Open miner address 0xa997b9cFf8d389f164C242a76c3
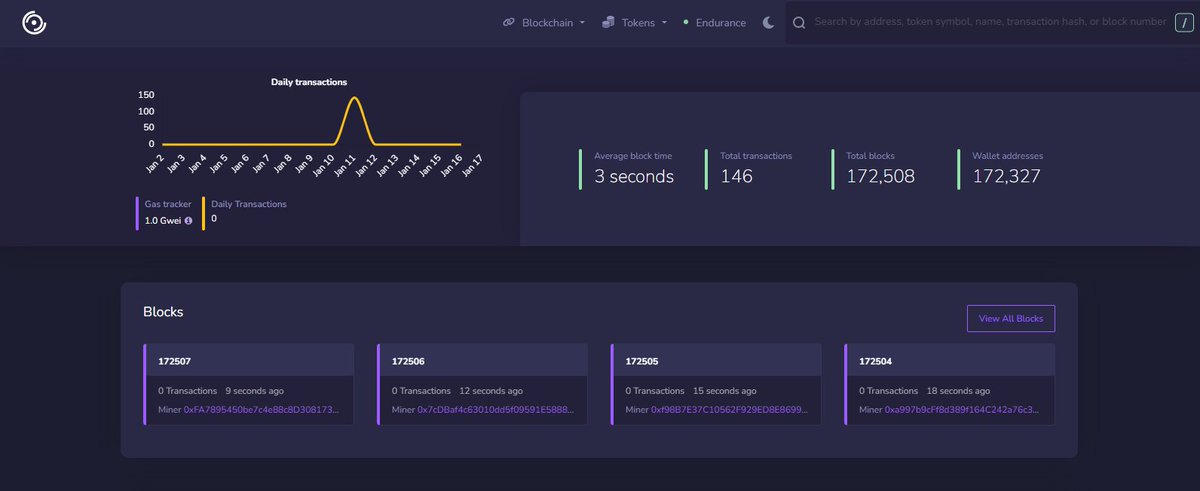 pos(963,410)
